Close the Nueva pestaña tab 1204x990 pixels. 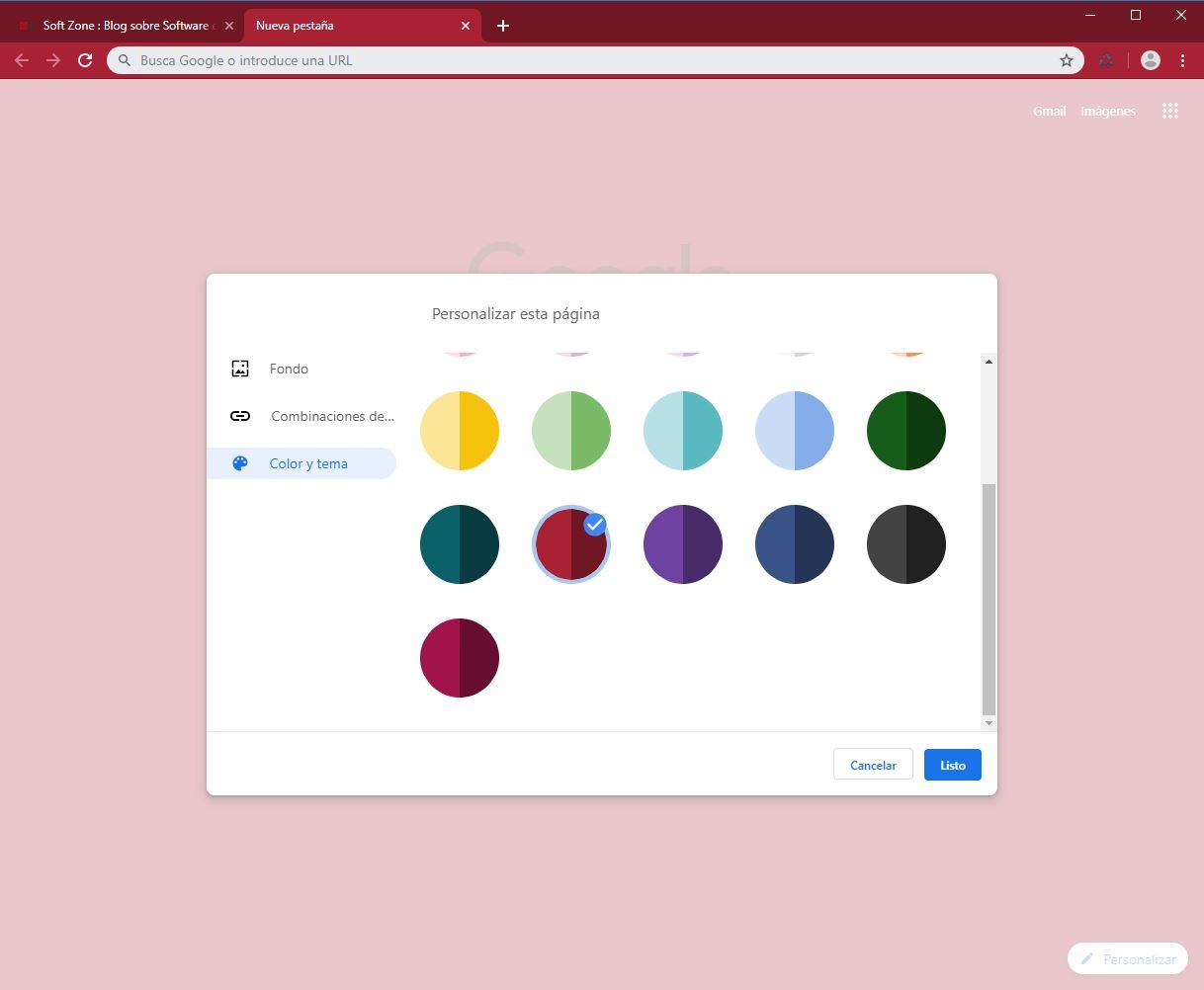(466, 26)
